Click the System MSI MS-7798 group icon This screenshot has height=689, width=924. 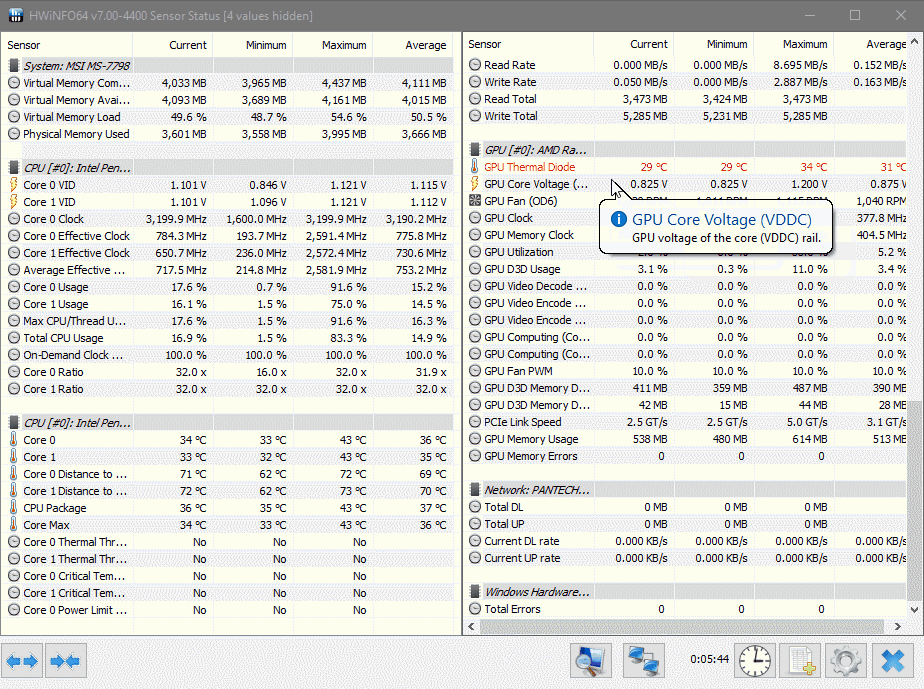point(14,65)
